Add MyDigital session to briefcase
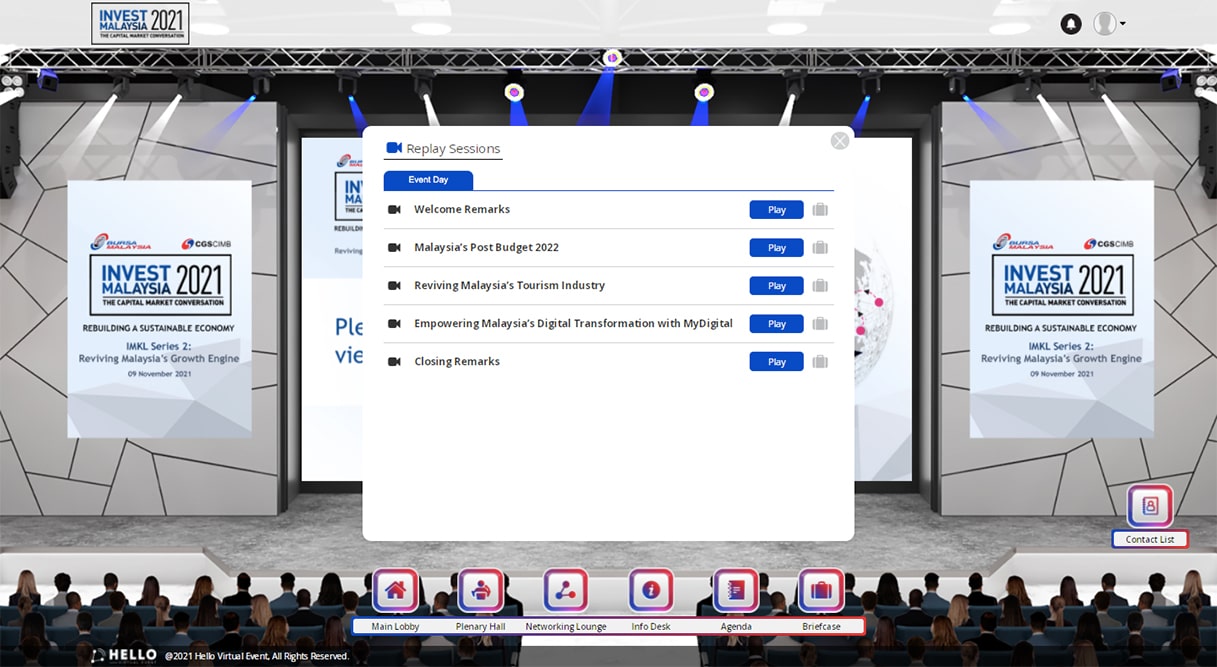The width and height of the screenshot is (1217, 667). 820,324
